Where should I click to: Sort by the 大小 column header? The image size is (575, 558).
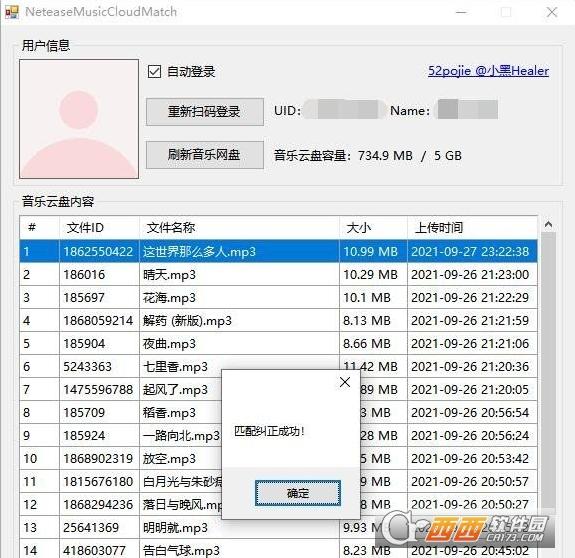tap(373, 228)
